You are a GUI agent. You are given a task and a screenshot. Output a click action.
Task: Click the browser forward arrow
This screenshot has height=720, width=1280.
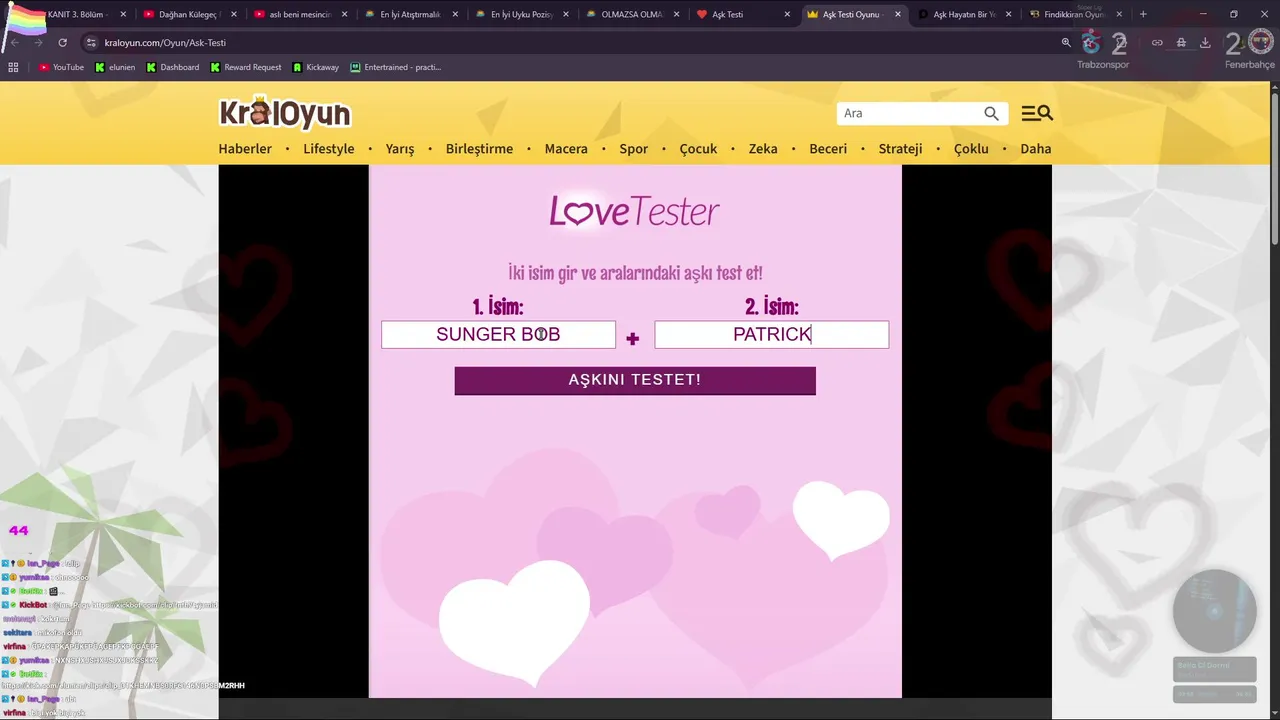38,43
